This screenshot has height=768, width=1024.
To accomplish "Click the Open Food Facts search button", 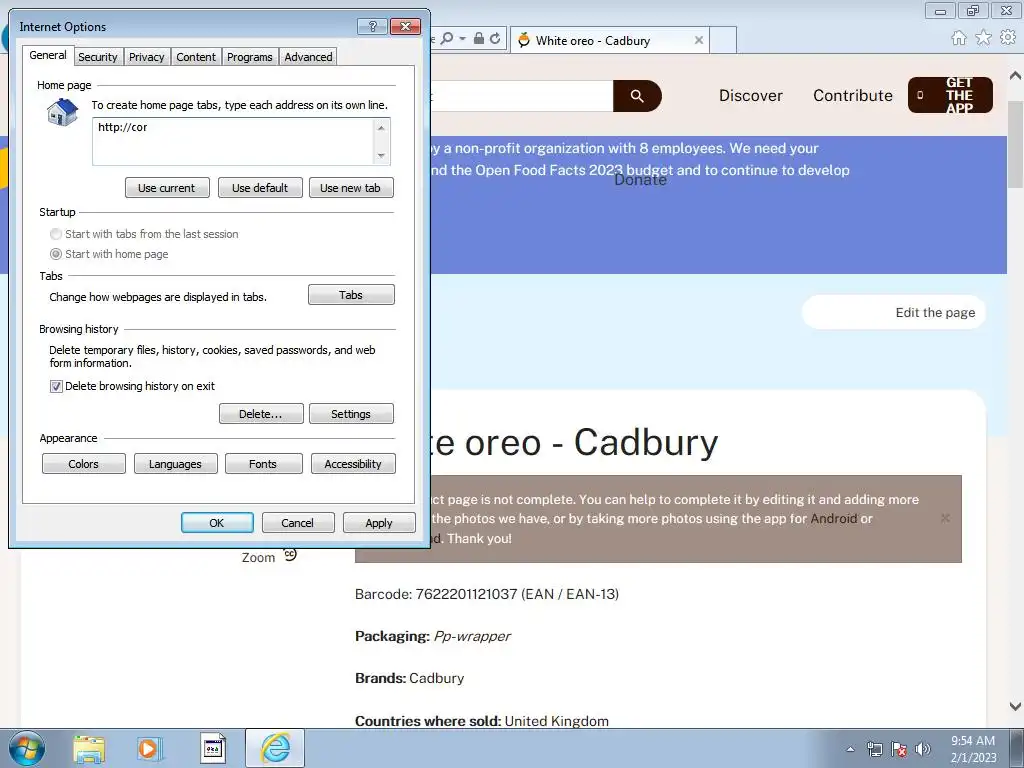I will 637,96.
